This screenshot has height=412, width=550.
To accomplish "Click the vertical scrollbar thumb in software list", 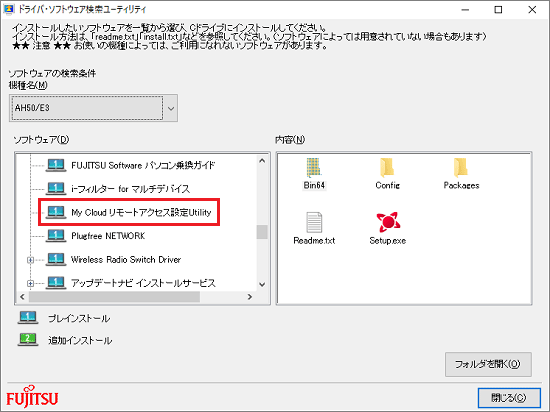I will (262, 232).
